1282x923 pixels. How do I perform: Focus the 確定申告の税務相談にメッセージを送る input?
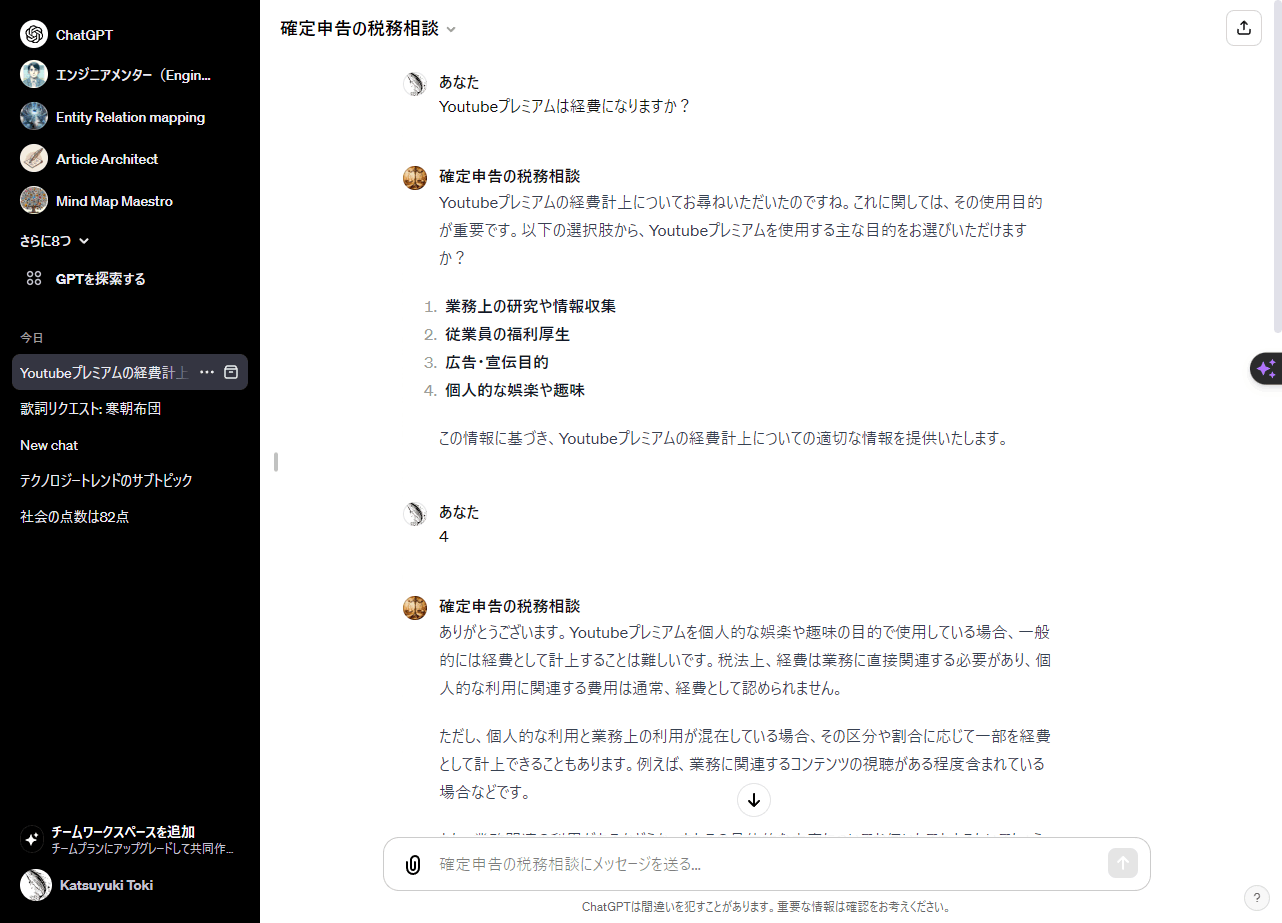click(x=766, y=864)
